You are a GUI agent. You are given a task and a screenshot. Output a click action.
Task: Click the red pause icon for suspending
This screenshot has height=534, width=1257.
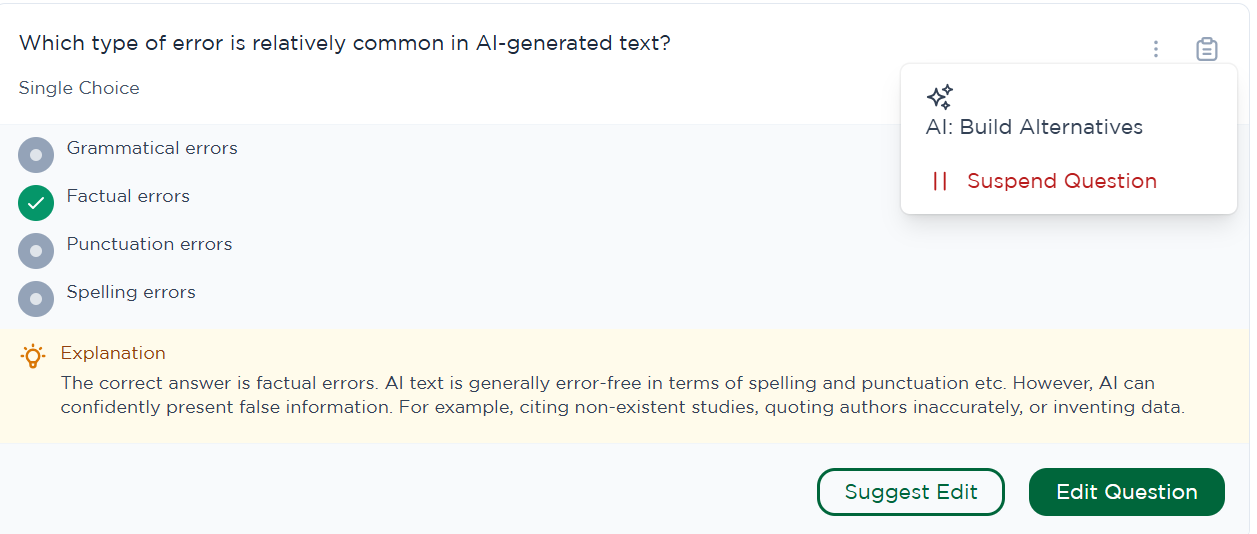pos(939,181)
